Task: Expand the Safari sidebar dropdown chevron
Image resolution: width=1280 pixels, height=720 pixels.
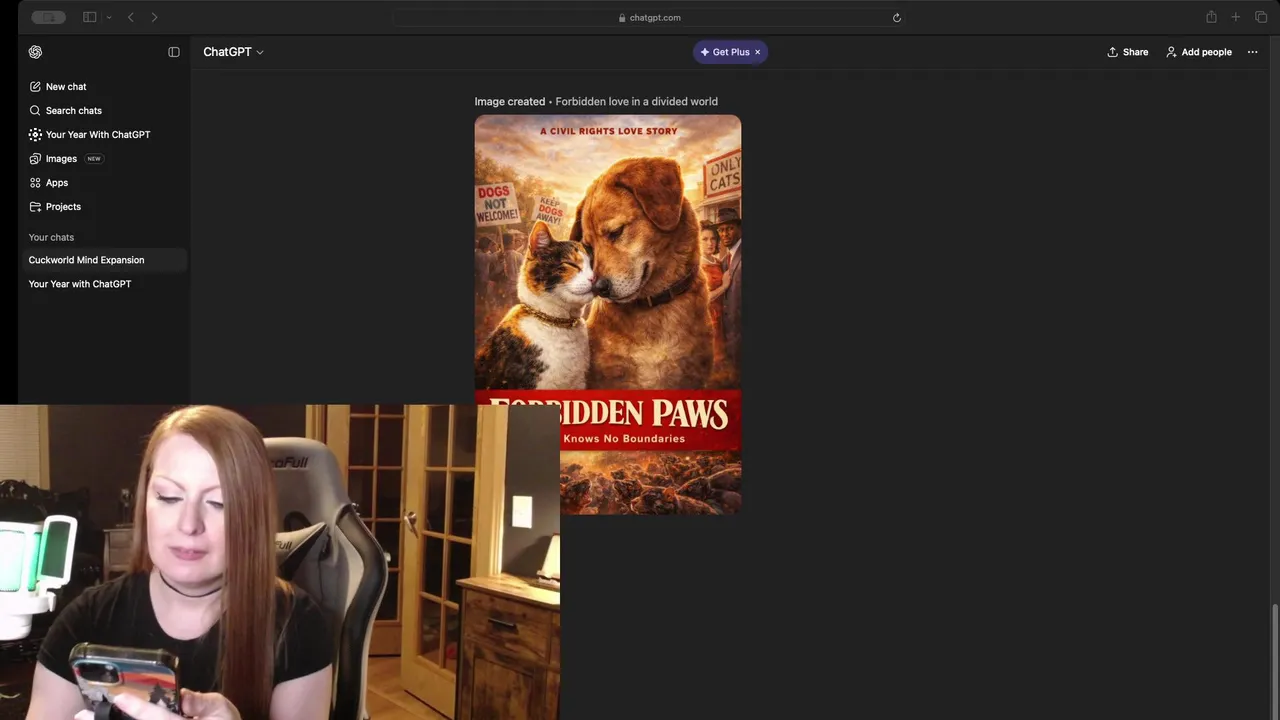Action: pos(108,17)
